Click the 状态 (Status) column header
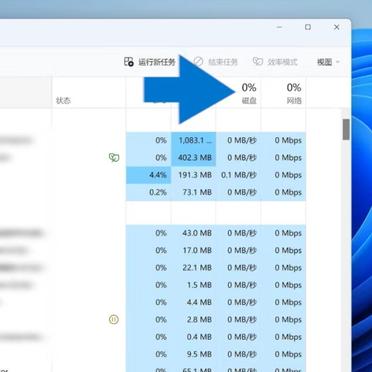This screenshot has height=372, width=372. (x=88, y=93)
